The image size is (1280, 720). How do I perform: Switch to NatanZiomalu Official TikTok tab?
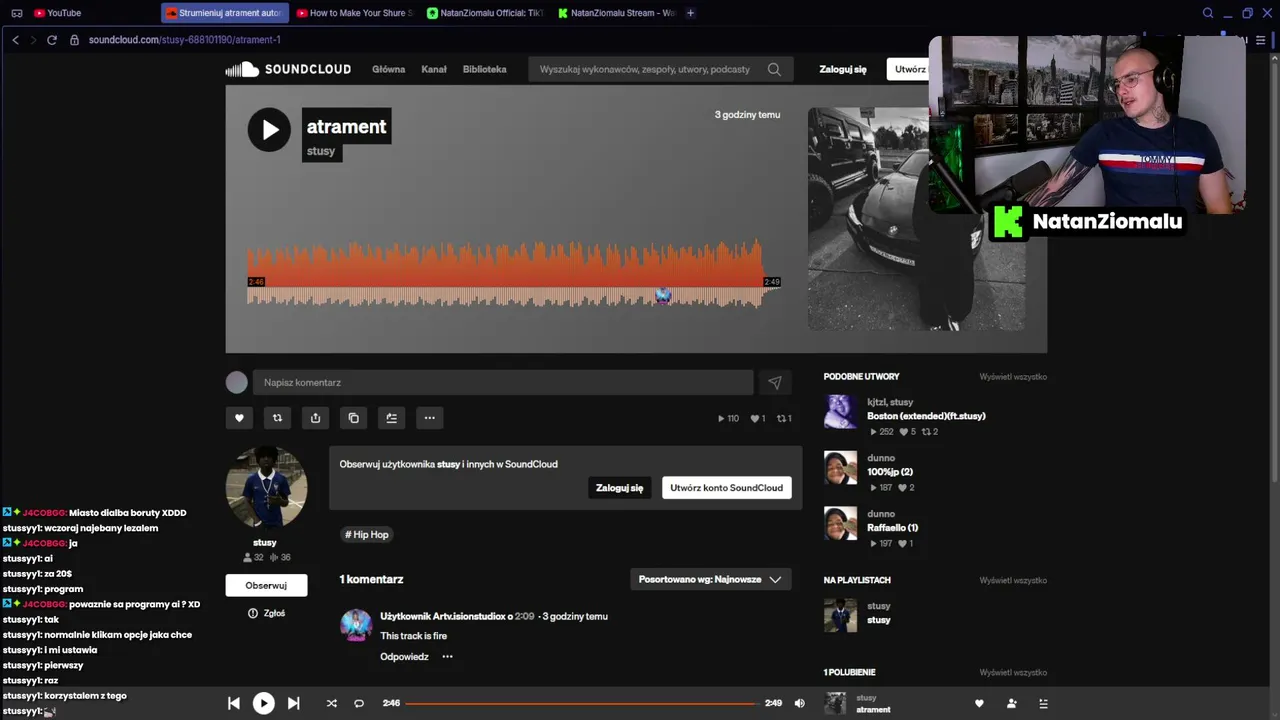pos(484,13)
